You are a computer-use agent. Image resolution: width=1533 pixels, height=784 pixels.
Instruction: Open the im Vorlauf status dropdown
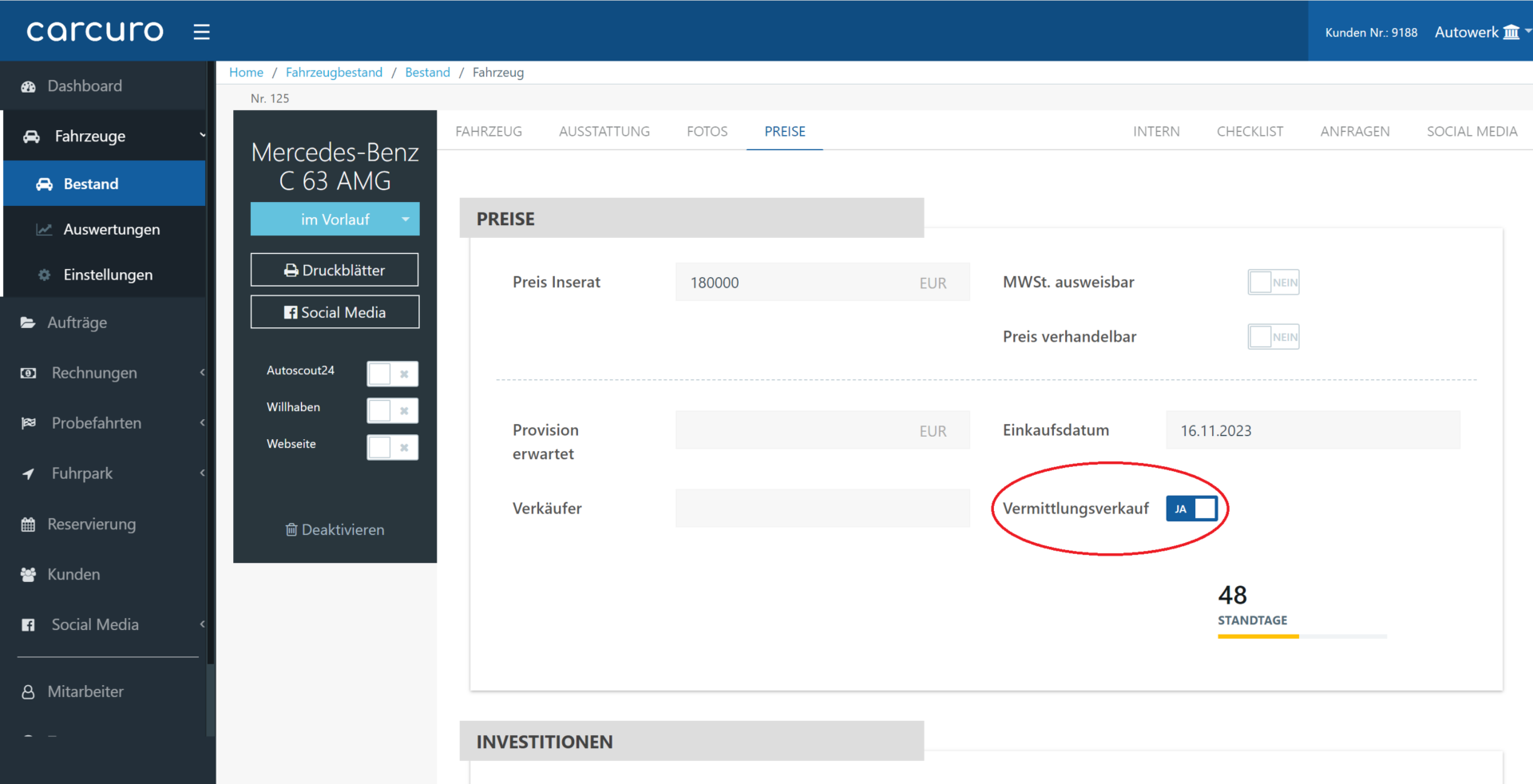[335, 219]
